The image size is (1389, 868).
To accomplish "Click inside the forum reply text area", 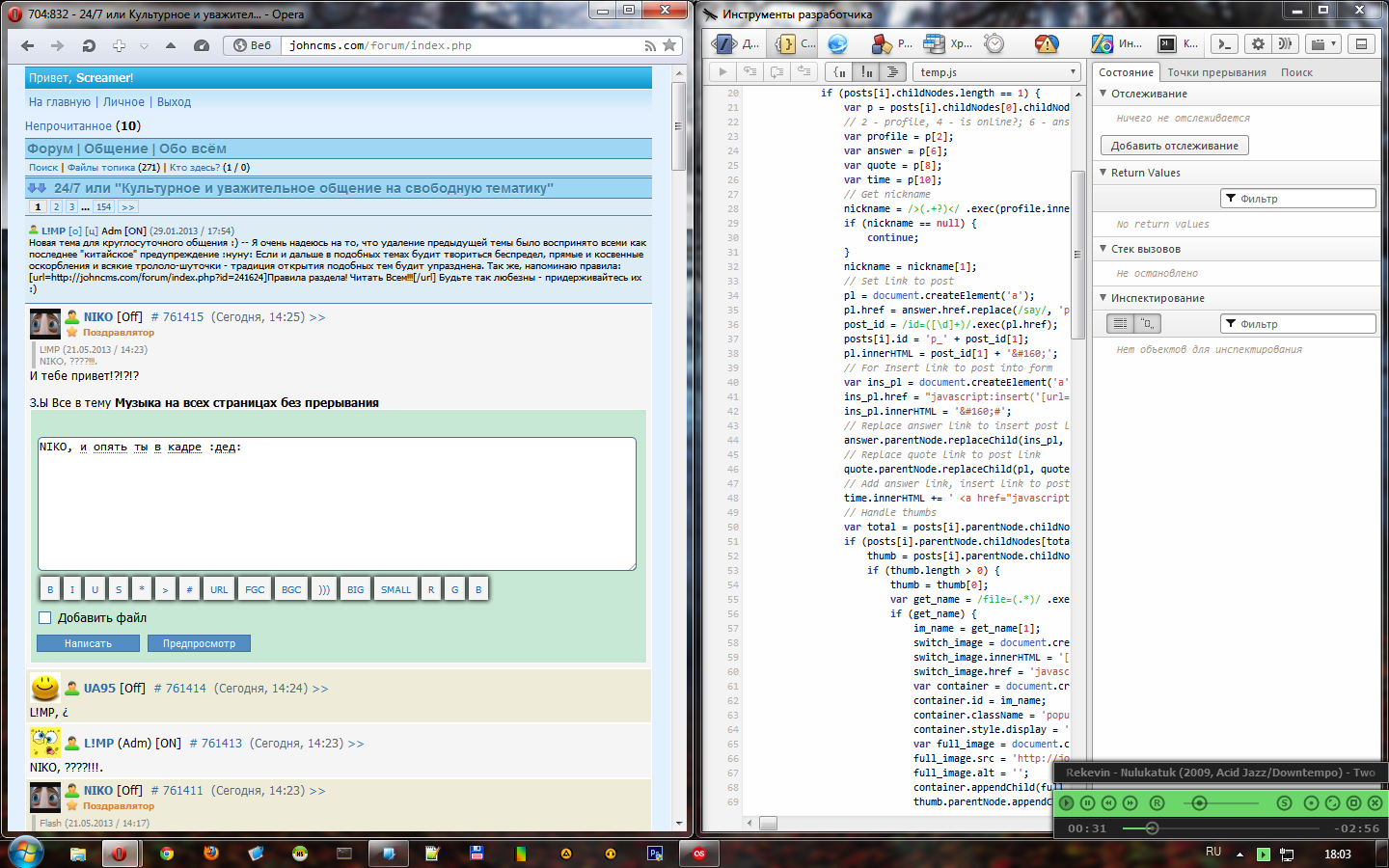I will point(337,506).
